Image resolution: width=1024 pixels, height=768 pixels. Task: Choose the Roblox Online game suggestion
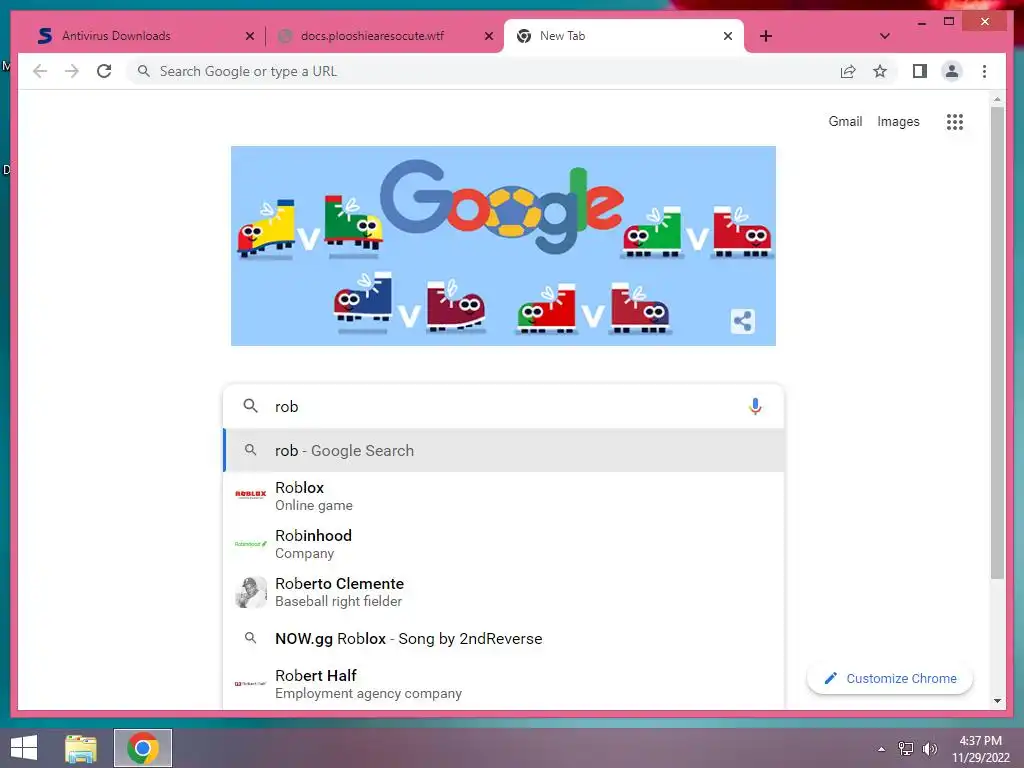tap(504, 496)
